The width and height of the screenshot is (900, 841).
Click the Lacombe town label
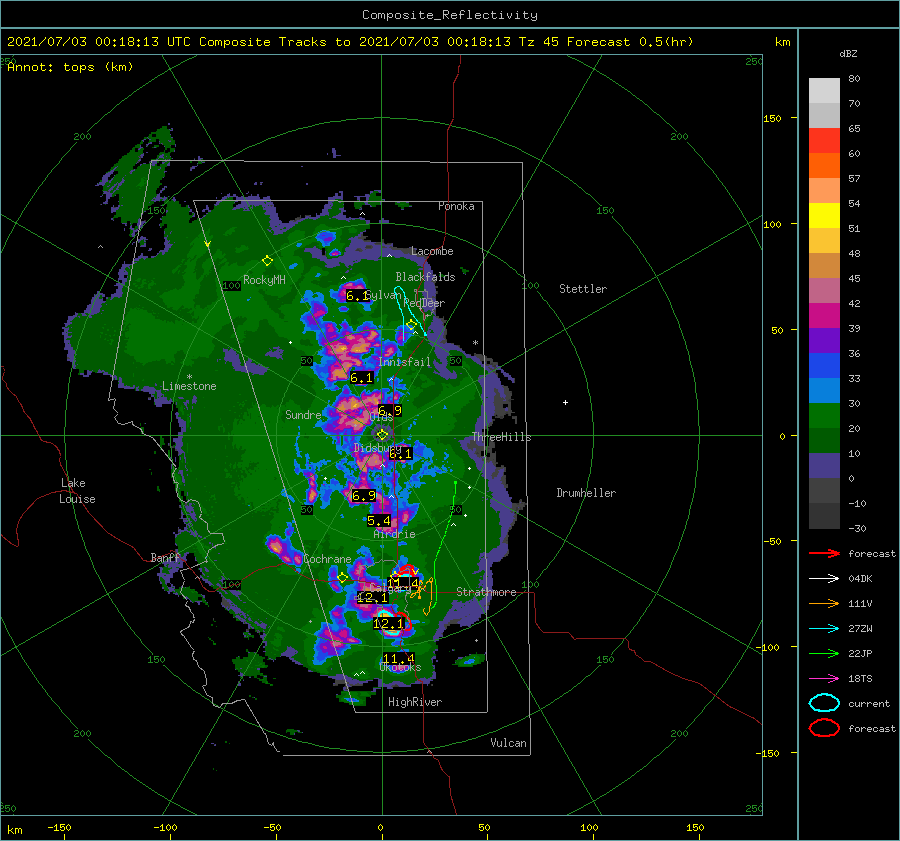point(432,251)
